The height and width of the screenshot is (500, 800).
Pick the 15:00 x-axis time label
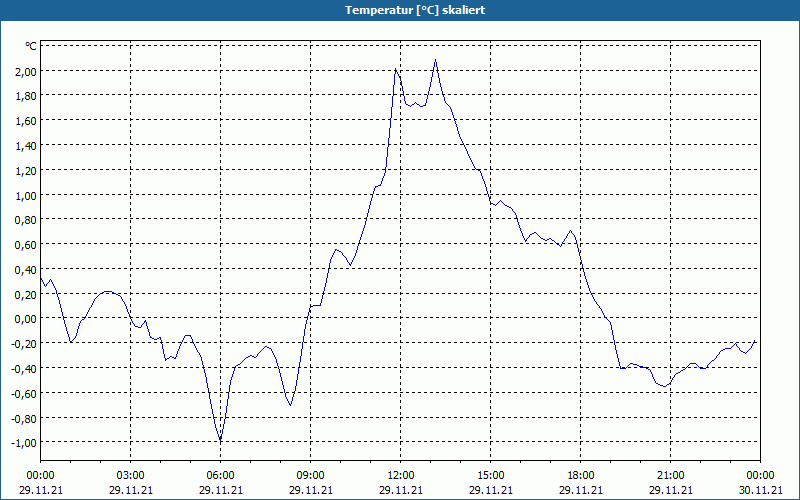490,476
